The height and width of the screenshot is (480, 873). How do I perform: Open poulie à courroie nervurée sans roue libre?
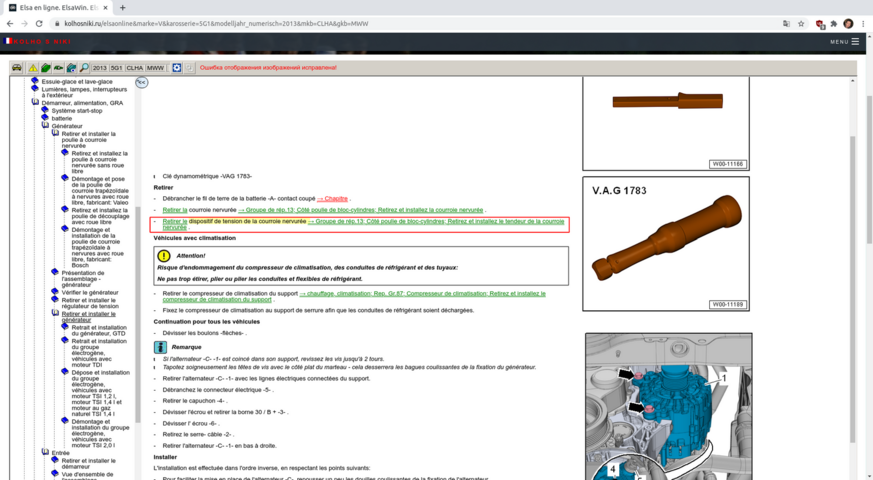point(99,162)
